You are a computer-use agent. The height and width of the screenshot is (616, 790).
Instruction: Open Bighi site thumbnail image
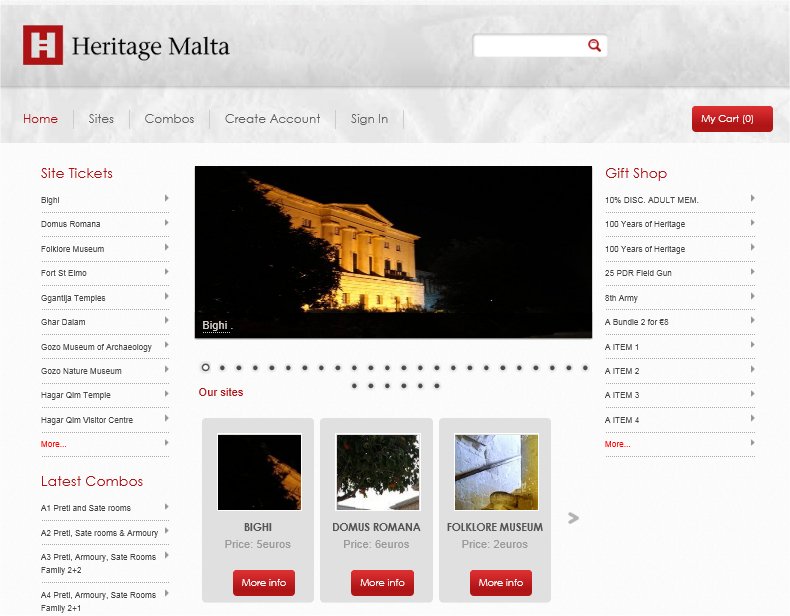pos(259,472)
